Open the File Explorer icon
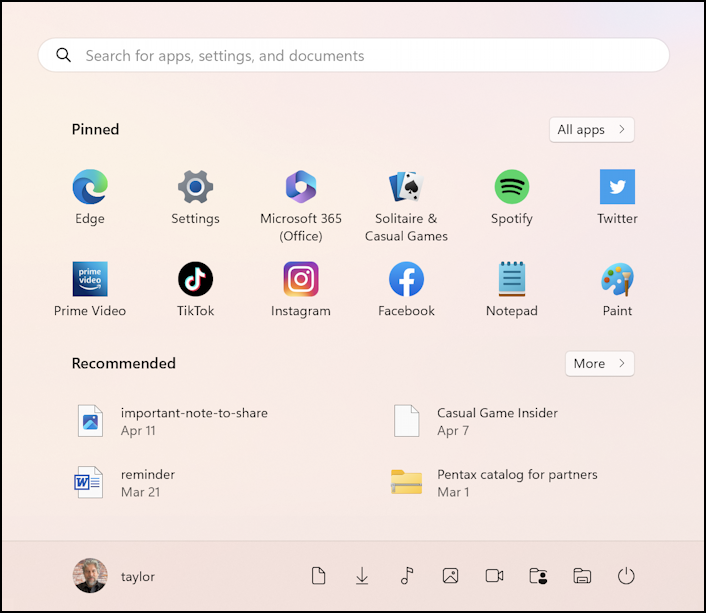 582,576
